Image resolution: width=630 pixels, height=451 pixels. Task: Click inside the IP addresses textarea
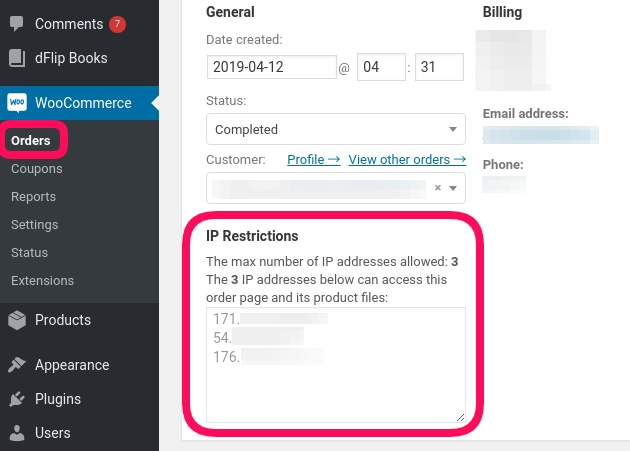(335, 390)
